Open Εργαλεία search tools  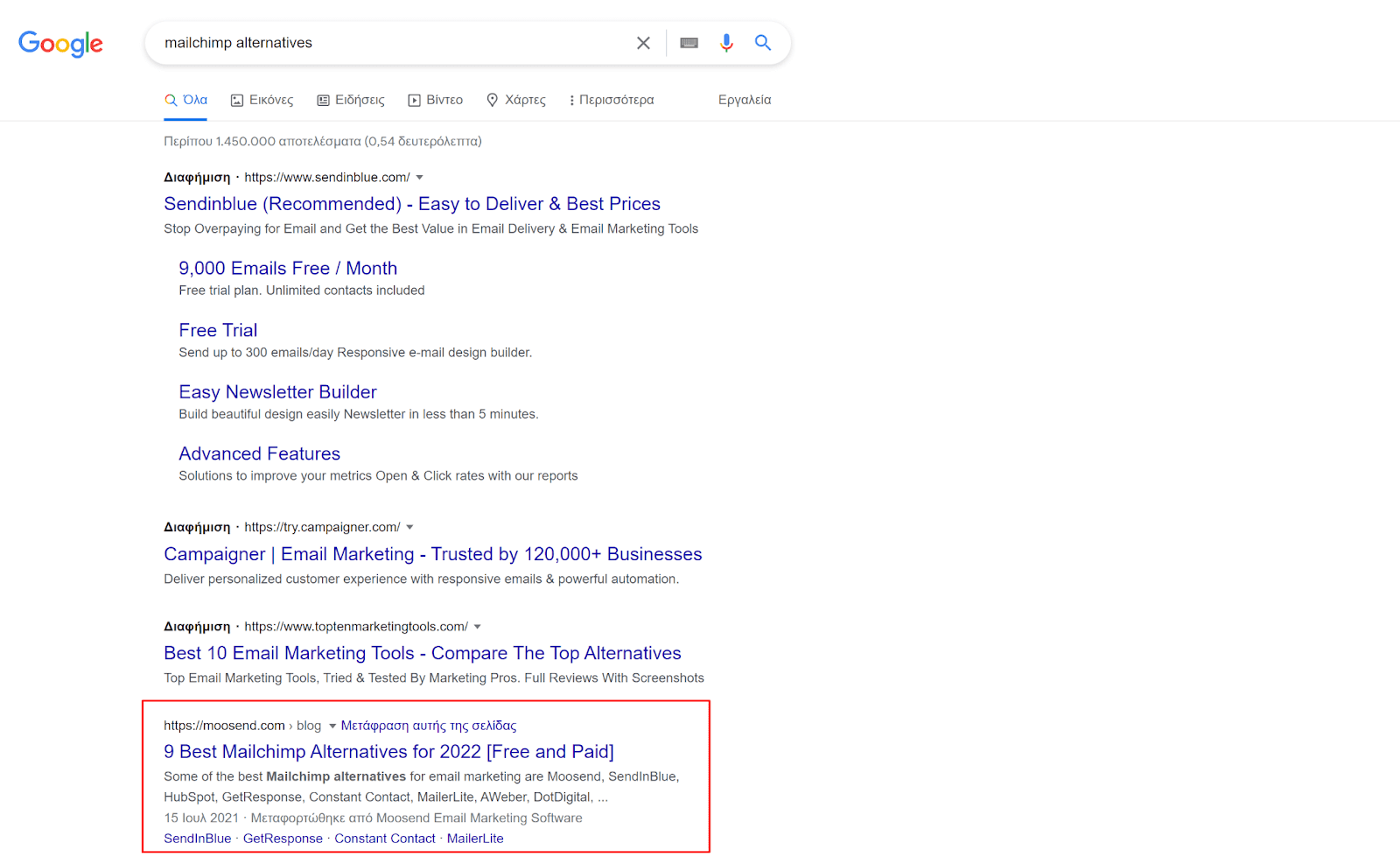pyautogui.click(x=745, y=100)
